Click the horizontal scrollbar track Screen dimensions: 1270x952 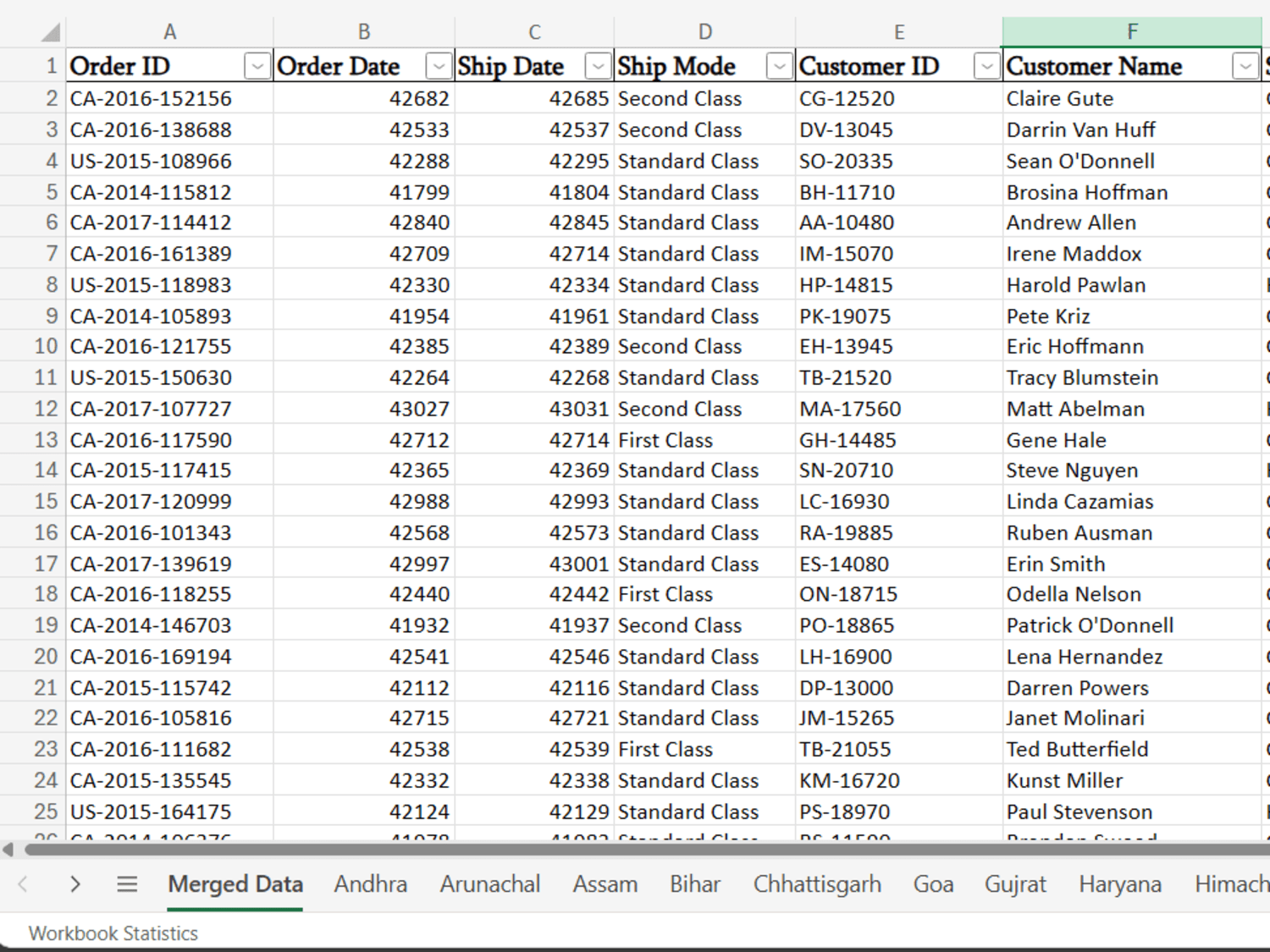643,849
